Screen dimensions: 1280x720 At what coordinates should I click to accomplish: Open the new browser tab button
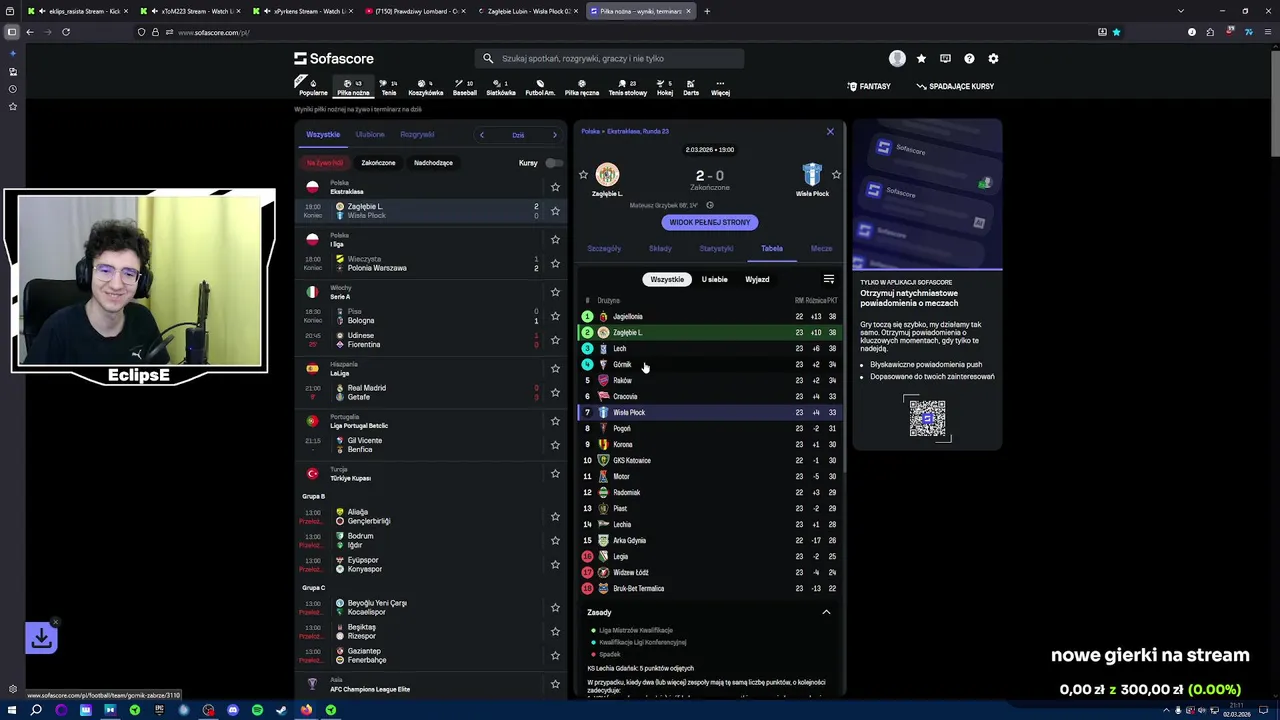[x=707, y=11]
